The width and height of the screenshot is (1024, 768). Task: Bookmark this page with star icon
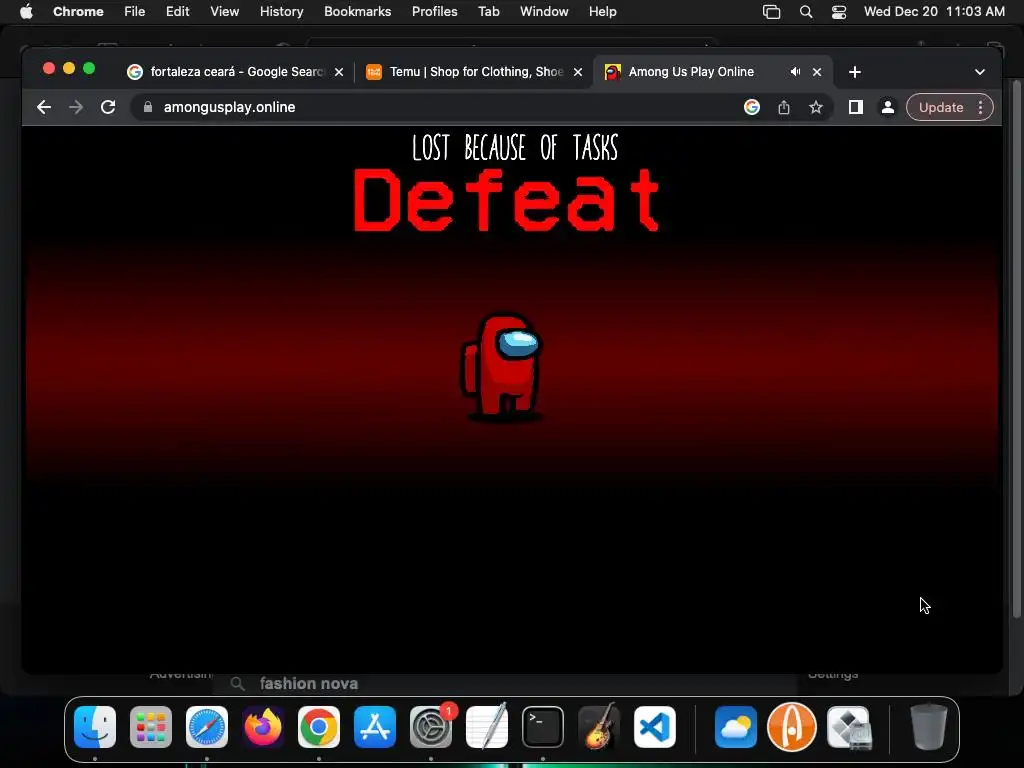tap(816, 107)
